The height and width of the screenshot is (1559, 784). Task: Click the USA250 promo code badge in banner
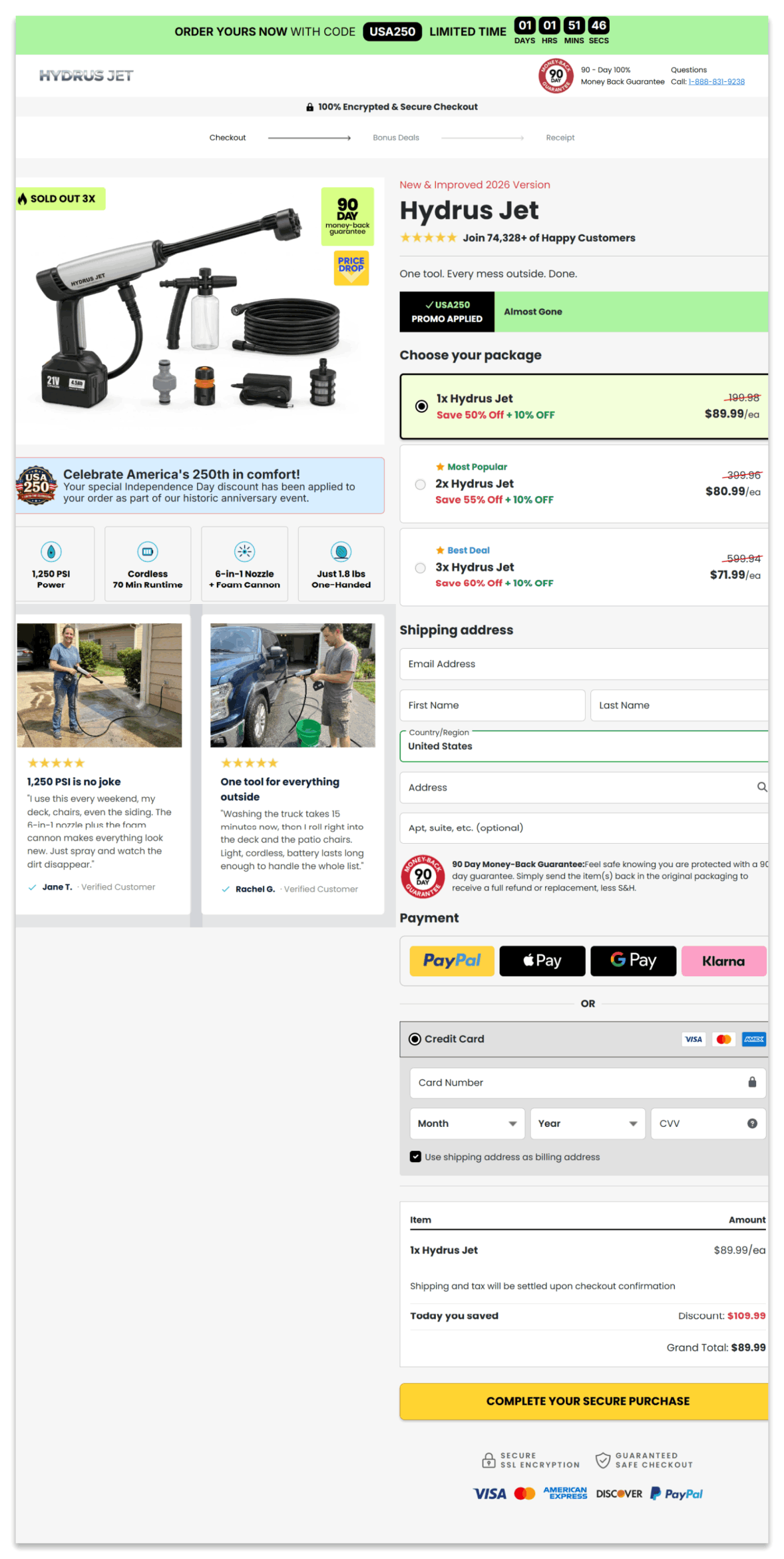[x=392, y=31]
